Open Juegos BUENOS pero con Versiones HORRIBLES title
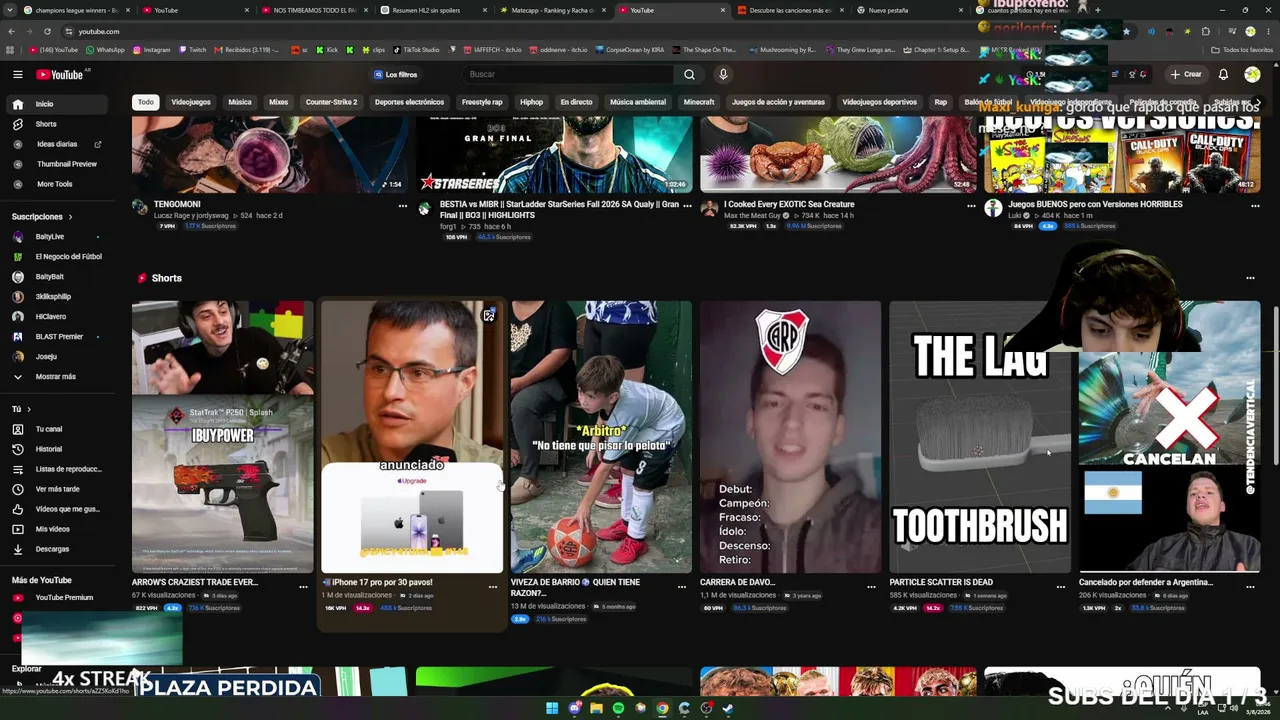 pos(1095,204)
